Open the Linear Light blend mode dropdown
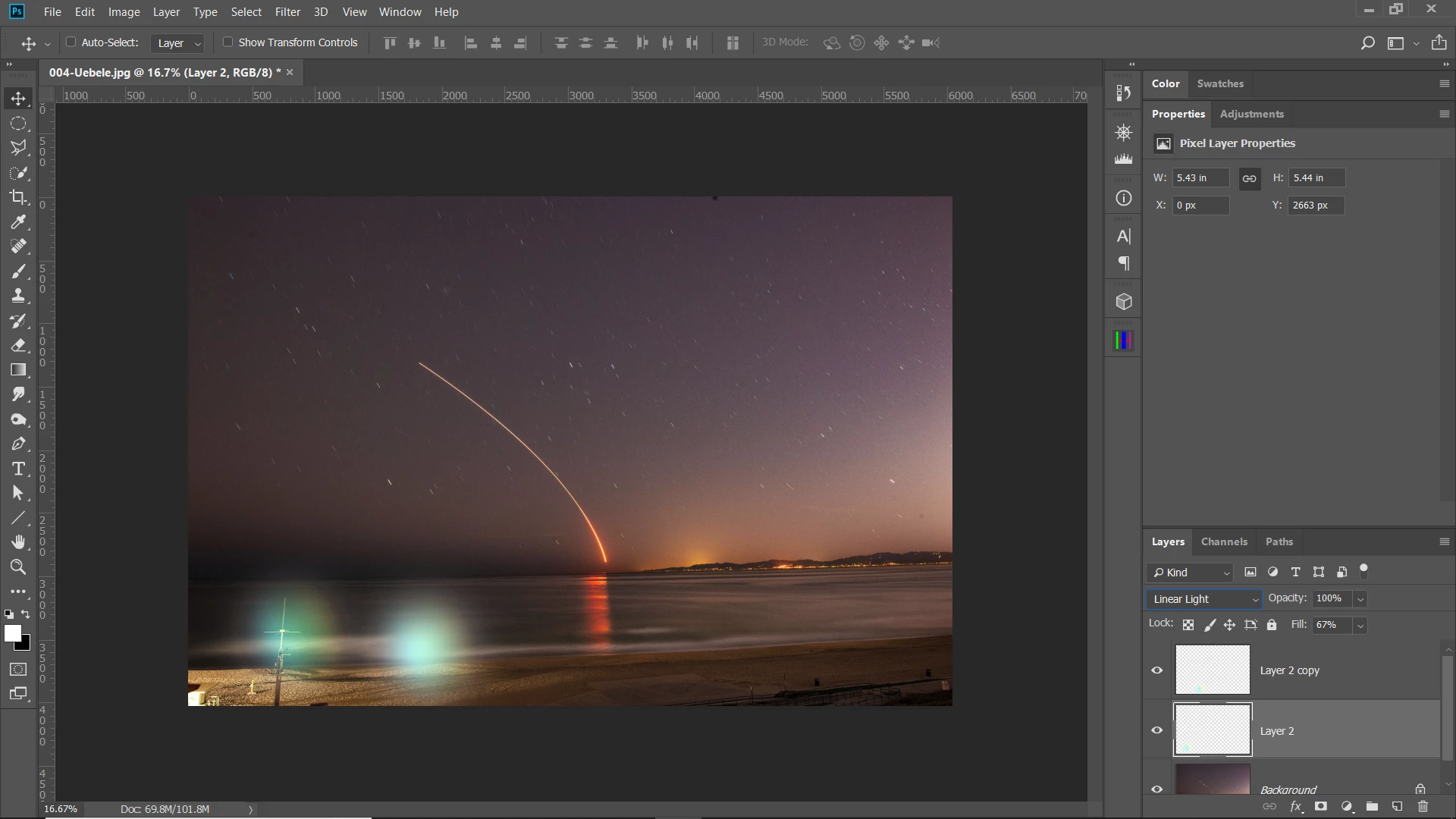 (x=1203, y=599)
